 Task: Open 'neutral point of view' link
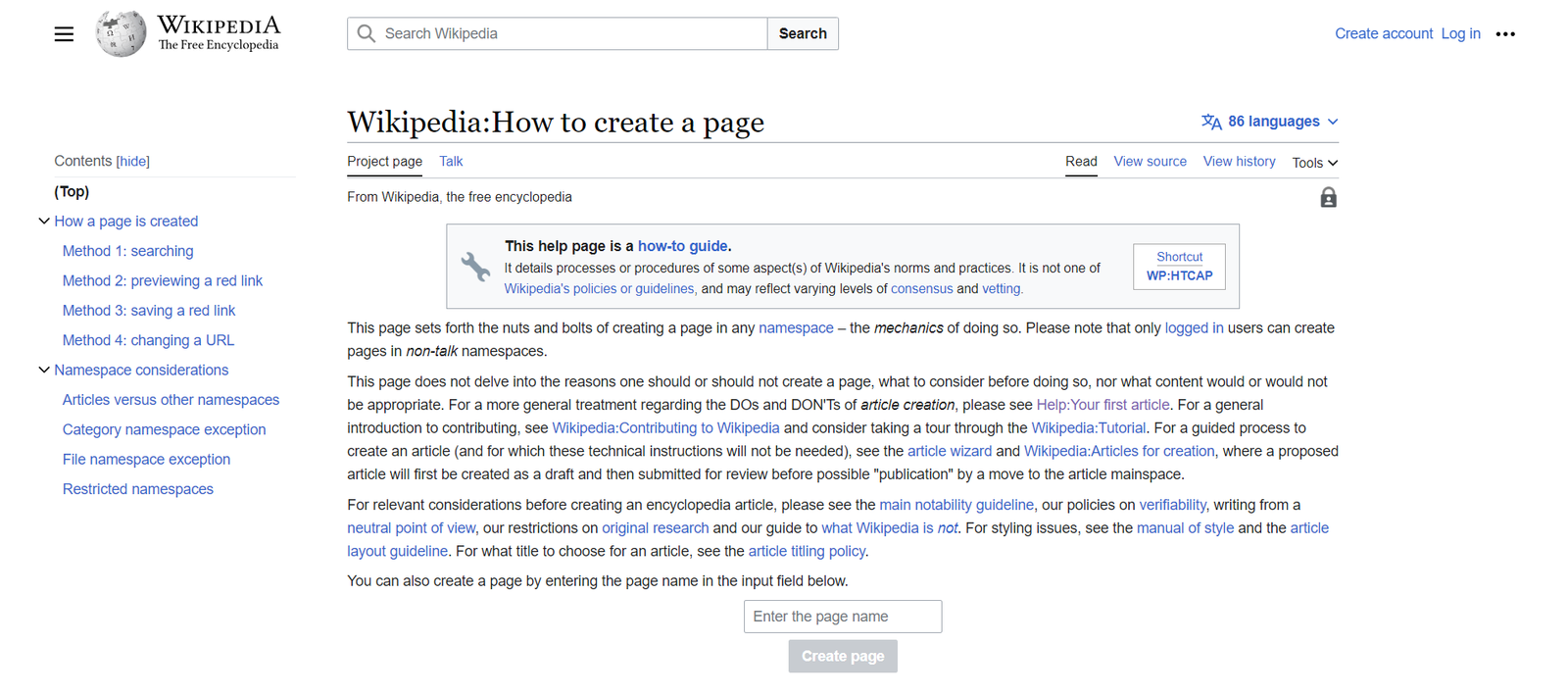412,528
